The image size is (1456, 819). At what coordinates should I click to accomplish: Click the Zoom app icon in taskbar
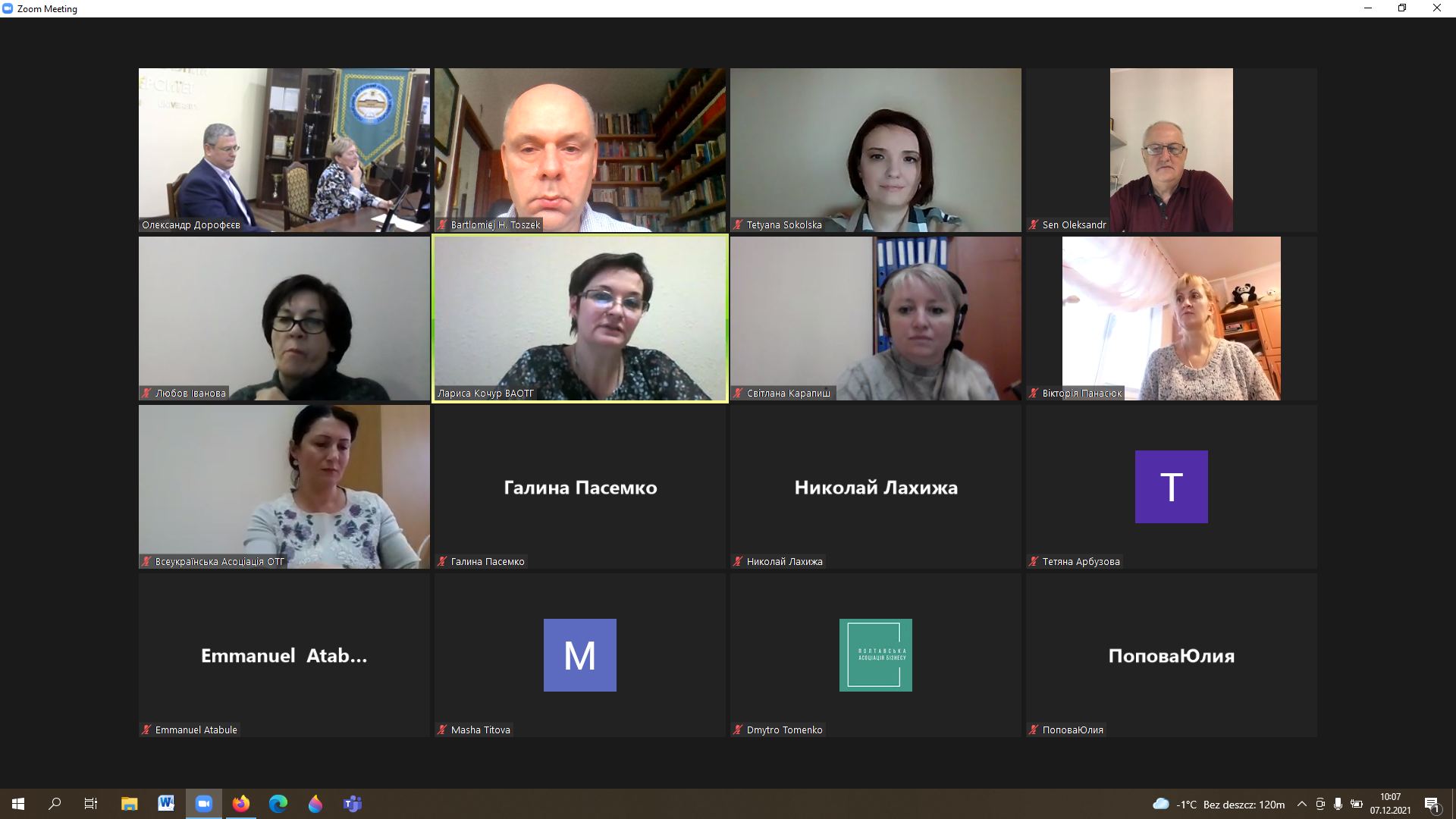pyautogui.click(x=203, y=804)
